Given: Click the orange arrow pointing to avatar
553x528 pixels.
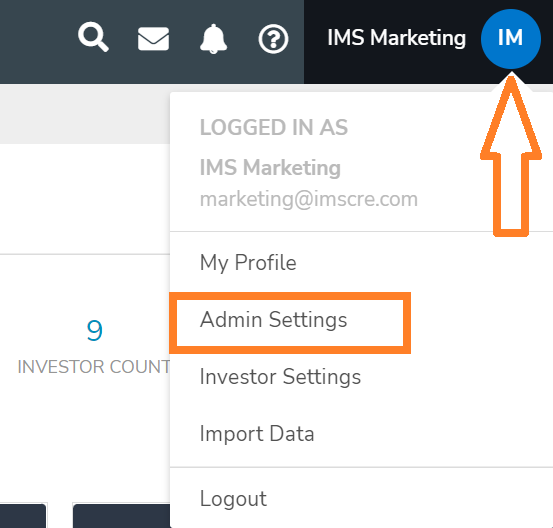Looking at the screenshot, I should coord(511,155).
